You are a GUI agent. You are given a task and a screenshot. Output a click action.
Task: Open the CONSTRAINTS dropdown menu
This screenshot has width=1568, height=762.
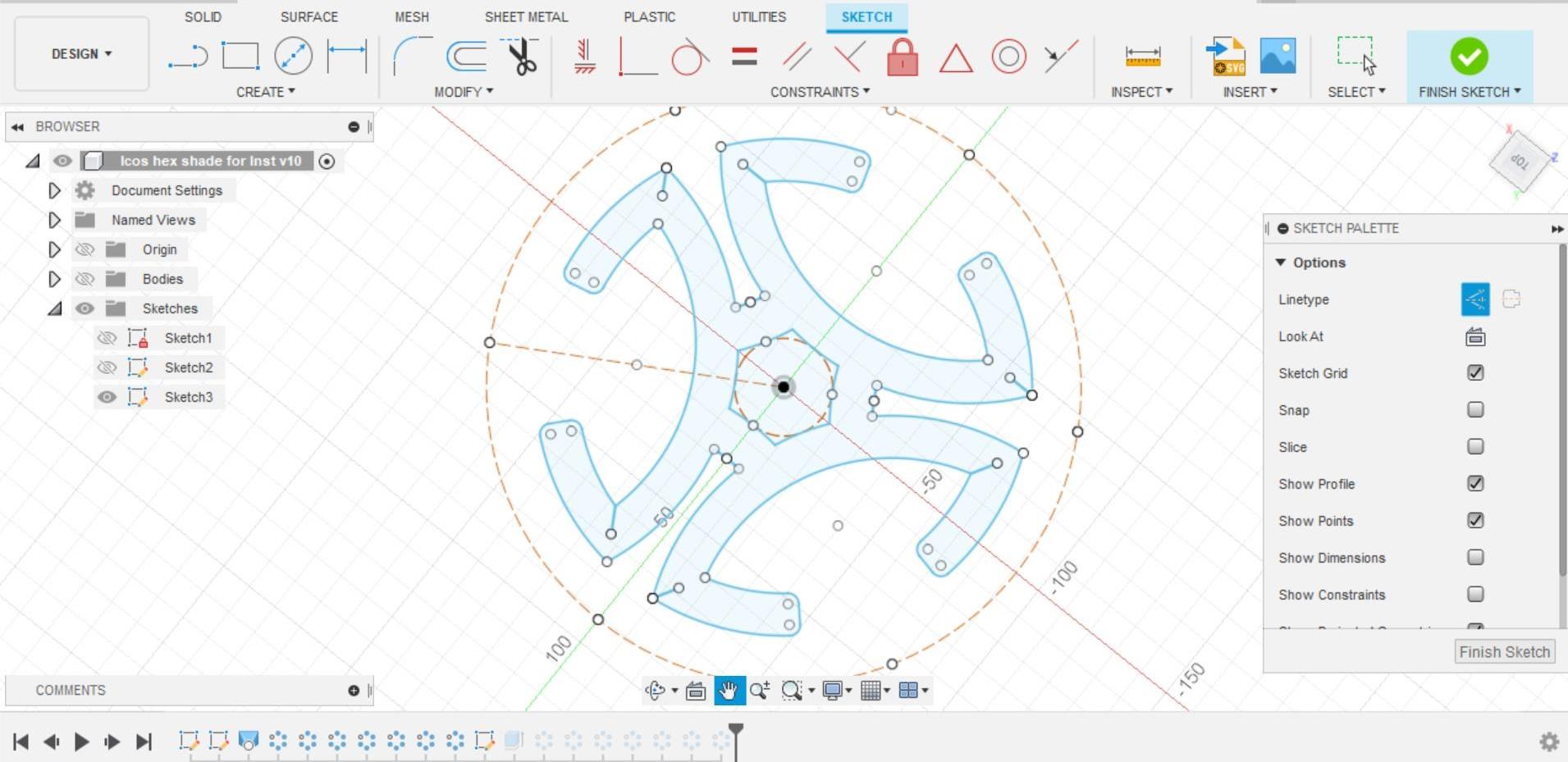tap(820, 92)
